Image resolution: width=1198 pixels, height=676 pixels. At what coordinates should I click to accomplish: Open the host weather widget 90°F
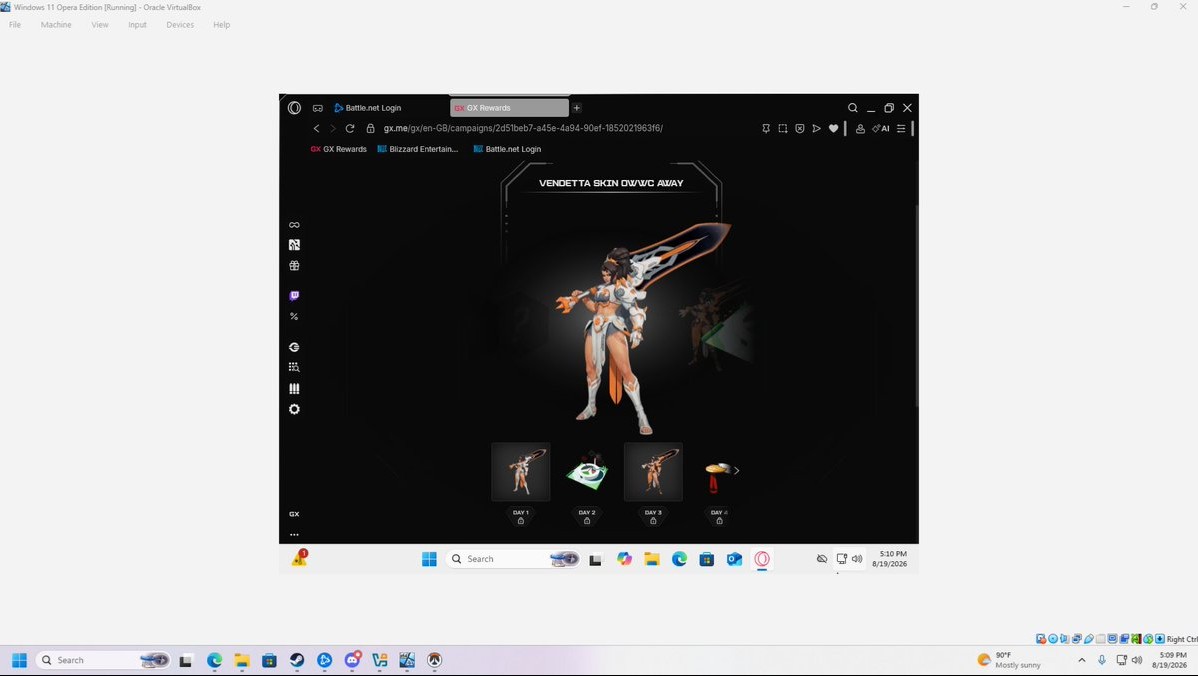tap(1010, 660)
